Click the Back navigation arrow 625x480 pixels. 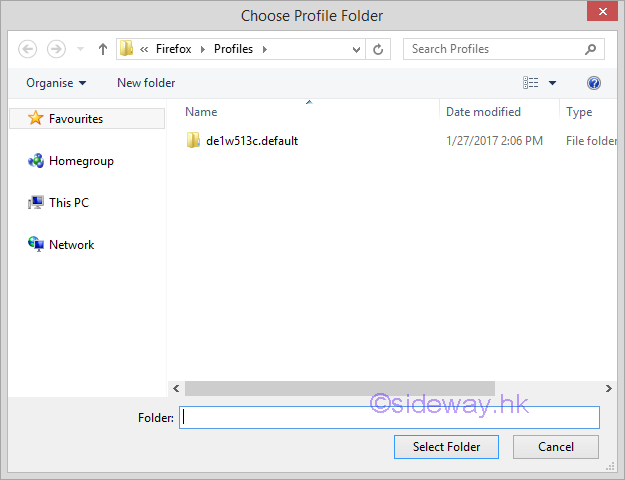click(x=28, y=49)
